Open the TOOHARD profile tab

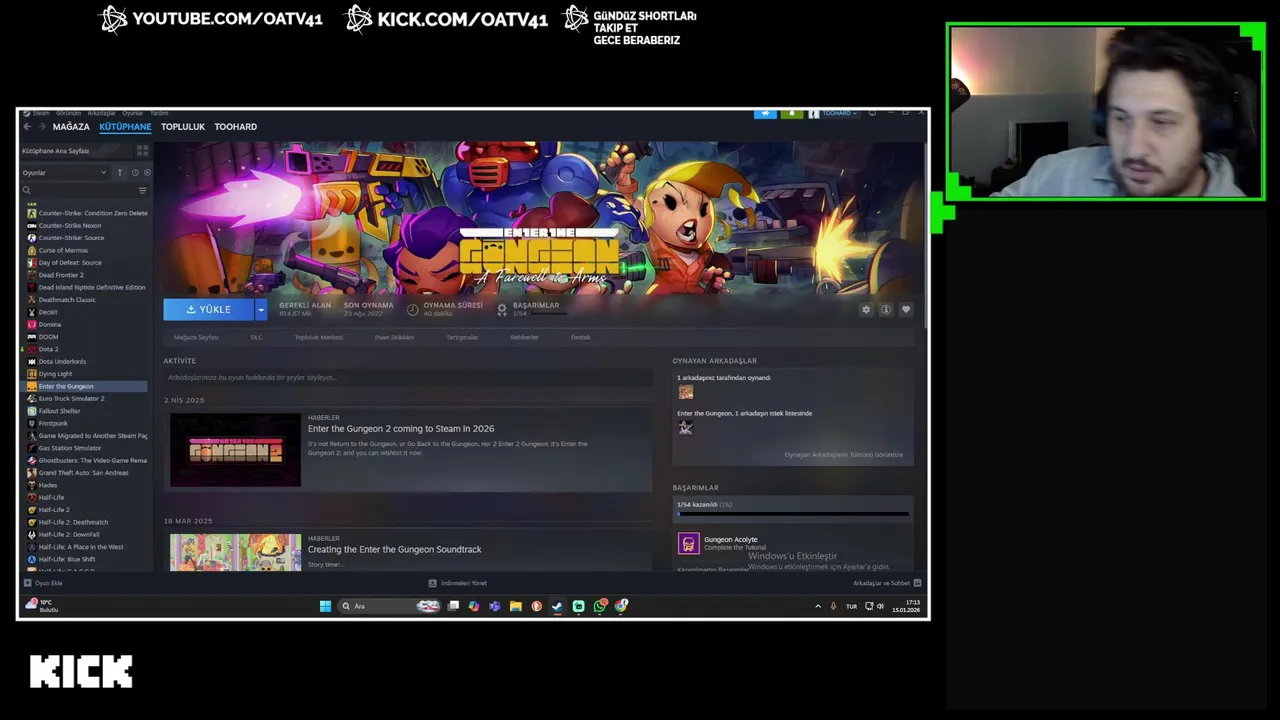(x=236, y=127)
